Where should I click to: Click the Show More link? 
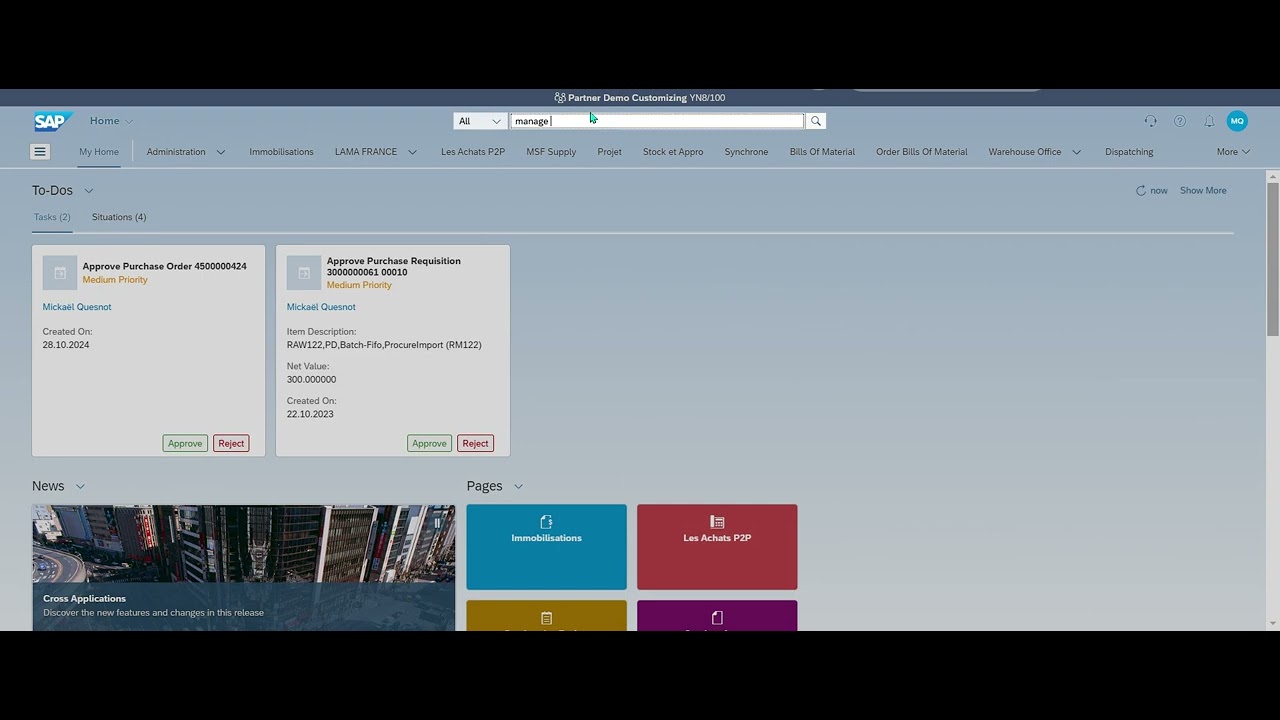tap(1203, 190)
